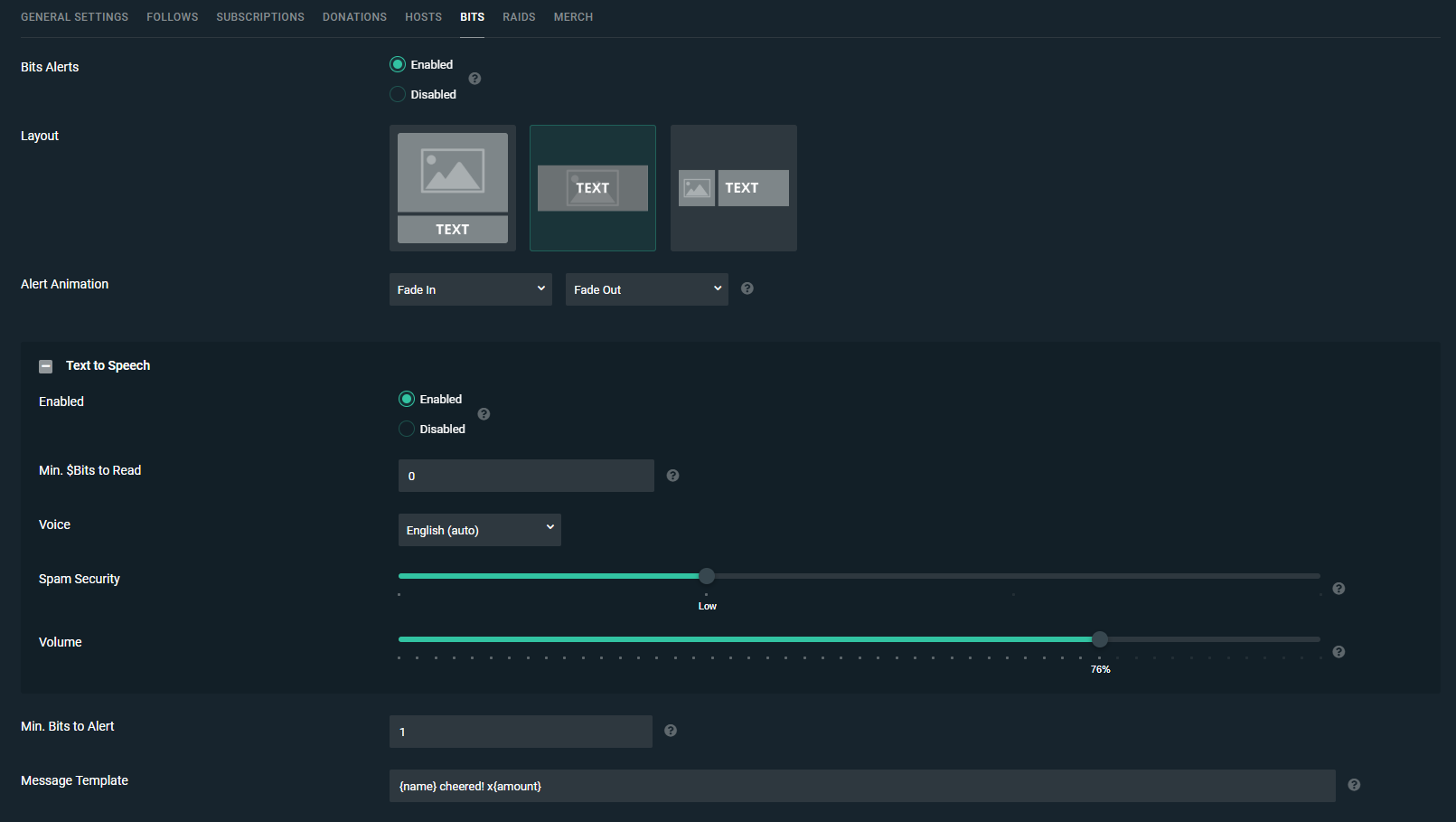The width and height of the screenshot is (1456, 822).
Task: Click the Spam Security slider handle
Action: pyautogui.click(x=707, y=576)
